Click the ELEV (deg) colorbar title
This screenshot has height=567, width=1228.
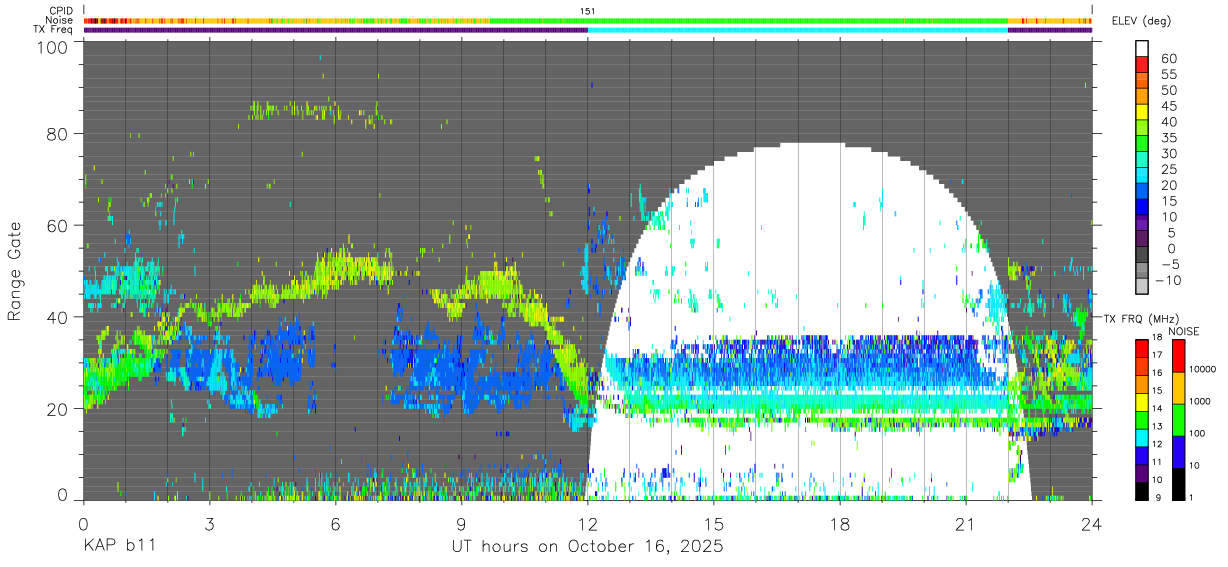(x=1141, y=21)
